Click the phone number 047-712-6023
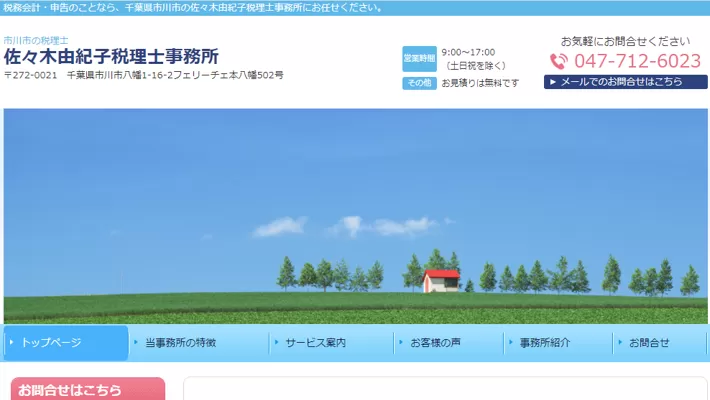The height and width of the screenshot is (400, 710). (x=637, y=61)
